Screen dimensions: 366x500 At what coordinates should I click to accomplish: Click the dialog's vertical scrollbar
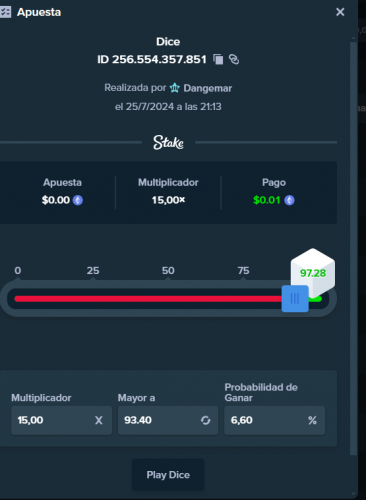click(x=353, y=248)
